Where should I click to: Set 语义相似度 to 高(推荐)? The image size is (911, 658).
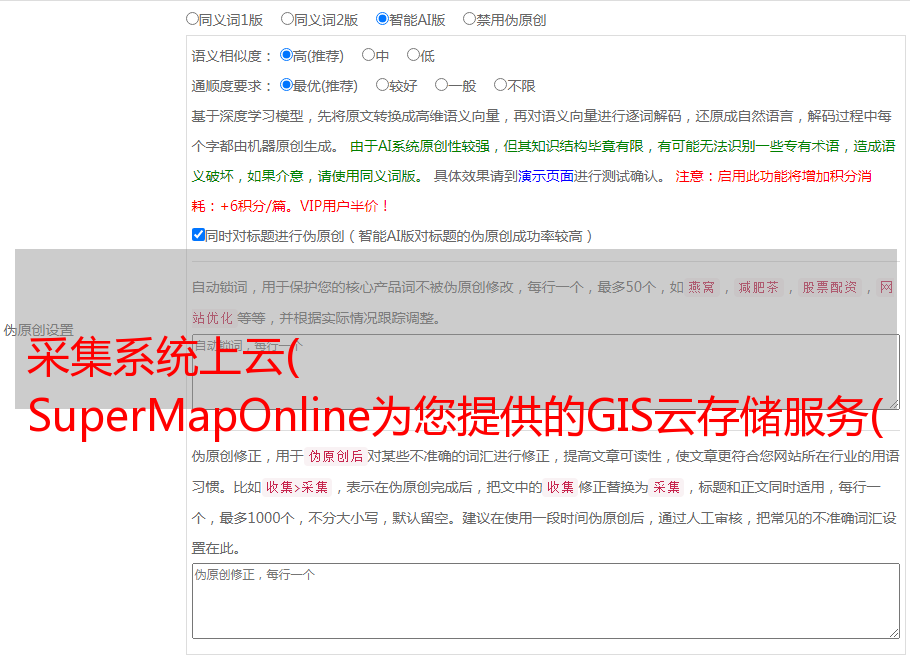pyautogui.click(x=286, y=55)
